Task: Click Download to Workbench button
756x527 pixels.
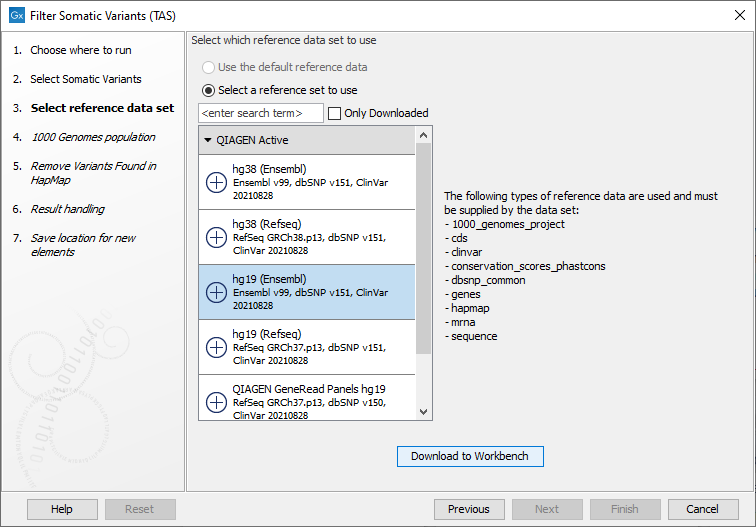Action: 470,456
